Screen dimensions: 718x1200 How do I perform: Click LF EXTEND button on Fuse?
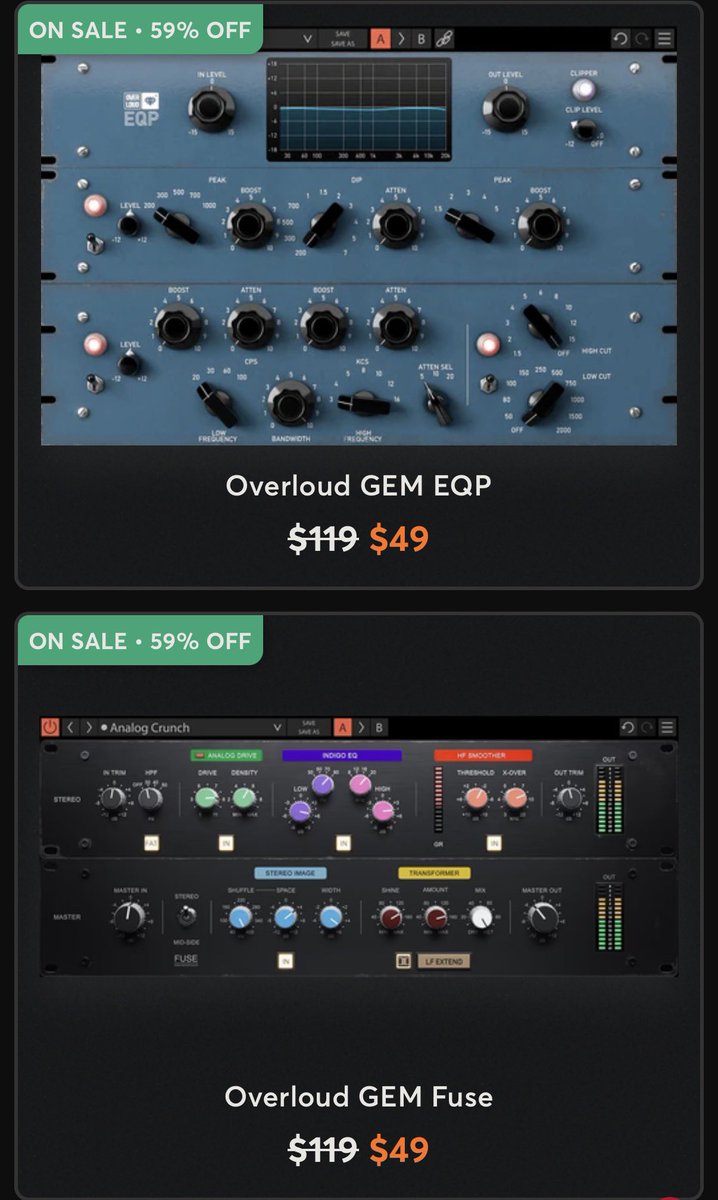click(444, 961)
